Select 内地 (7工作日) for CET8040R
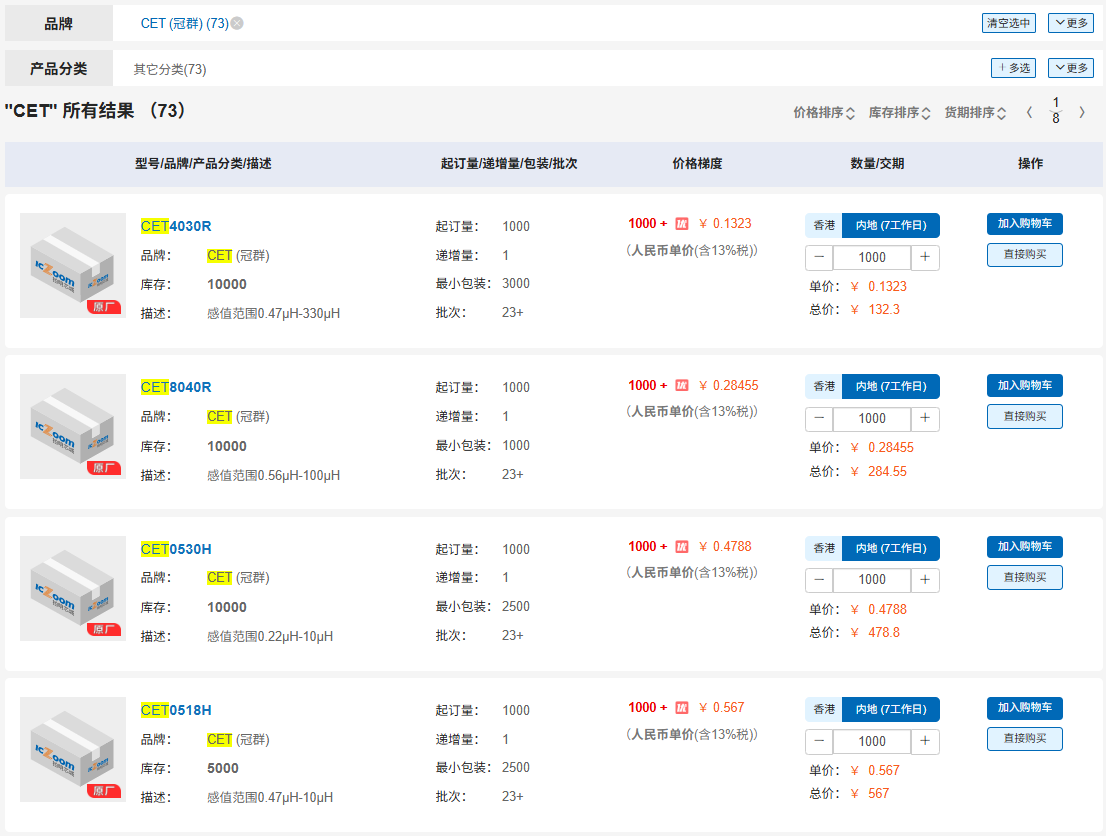The height and width of the screenshot is (836, 1106). (891, 387)
